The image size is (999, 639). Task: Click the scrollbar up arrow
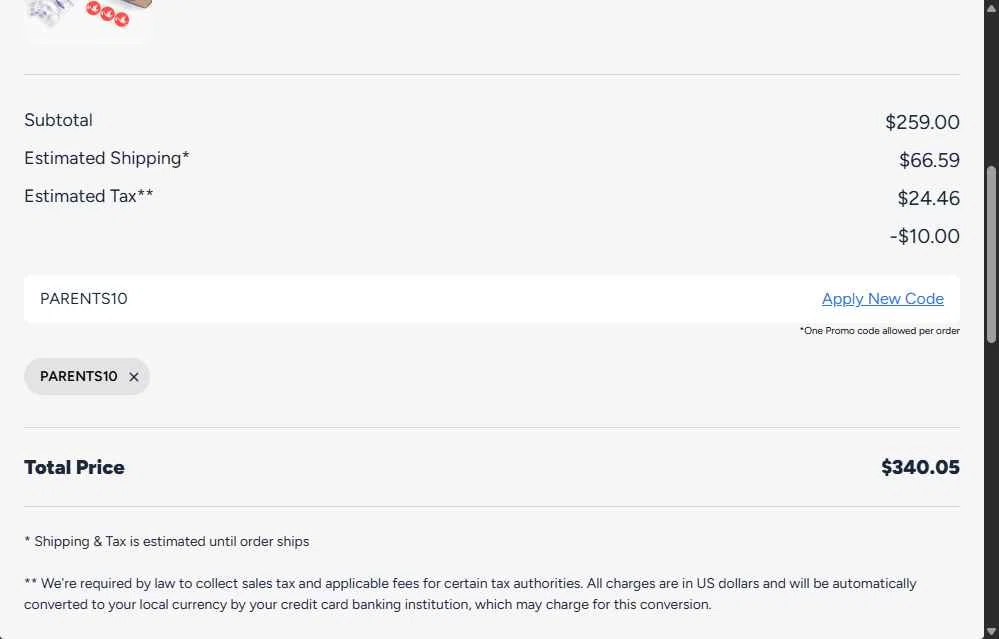991,8
